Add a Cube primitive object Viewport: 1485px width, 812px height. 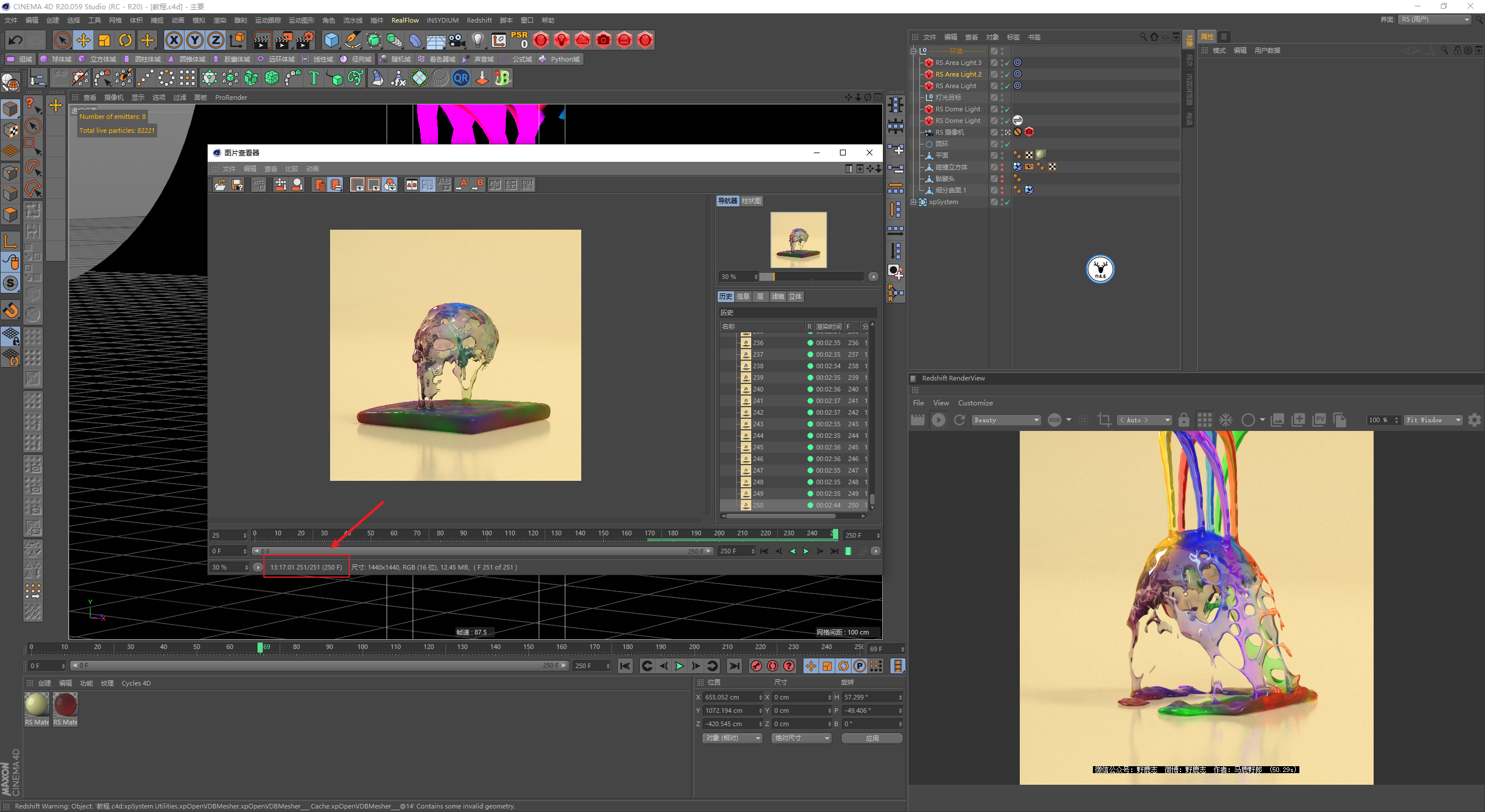pyautogui.click(x=331, y=40)
